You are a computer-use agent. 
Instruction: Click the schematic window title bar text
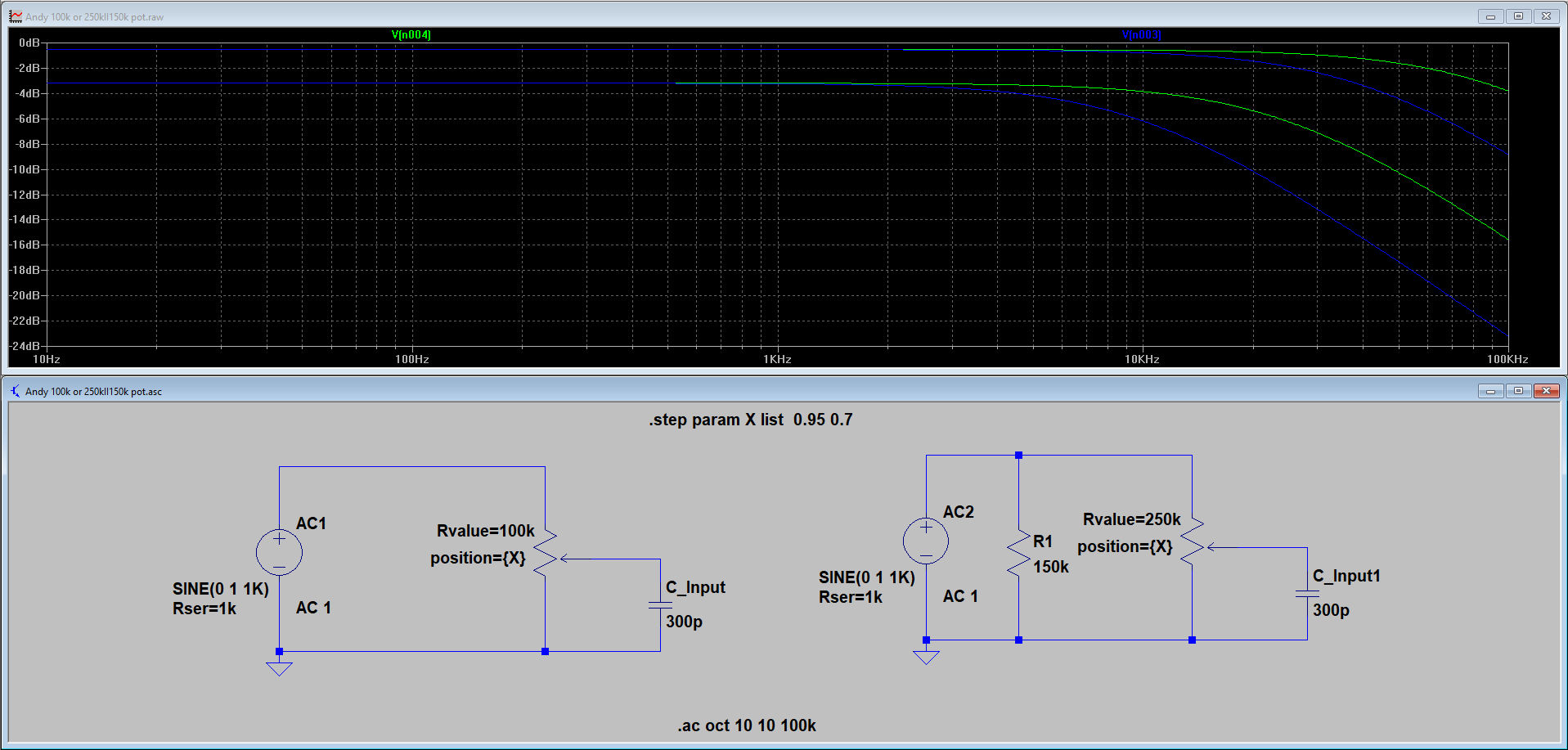click(x=93, y=392)
